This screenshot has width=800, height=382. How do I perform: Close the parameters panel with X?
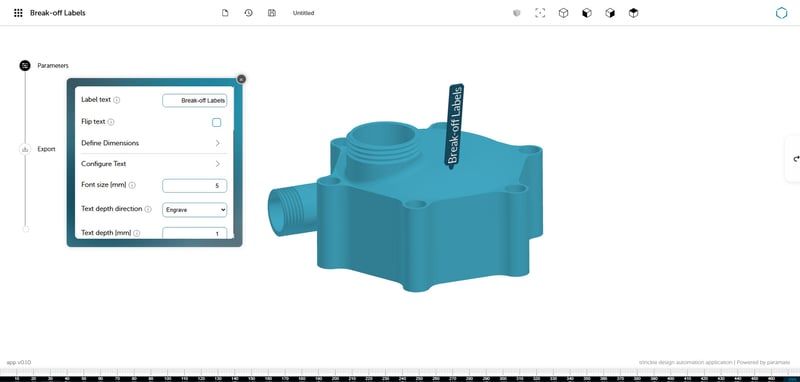pyautogui.click(x=241, y=79)
